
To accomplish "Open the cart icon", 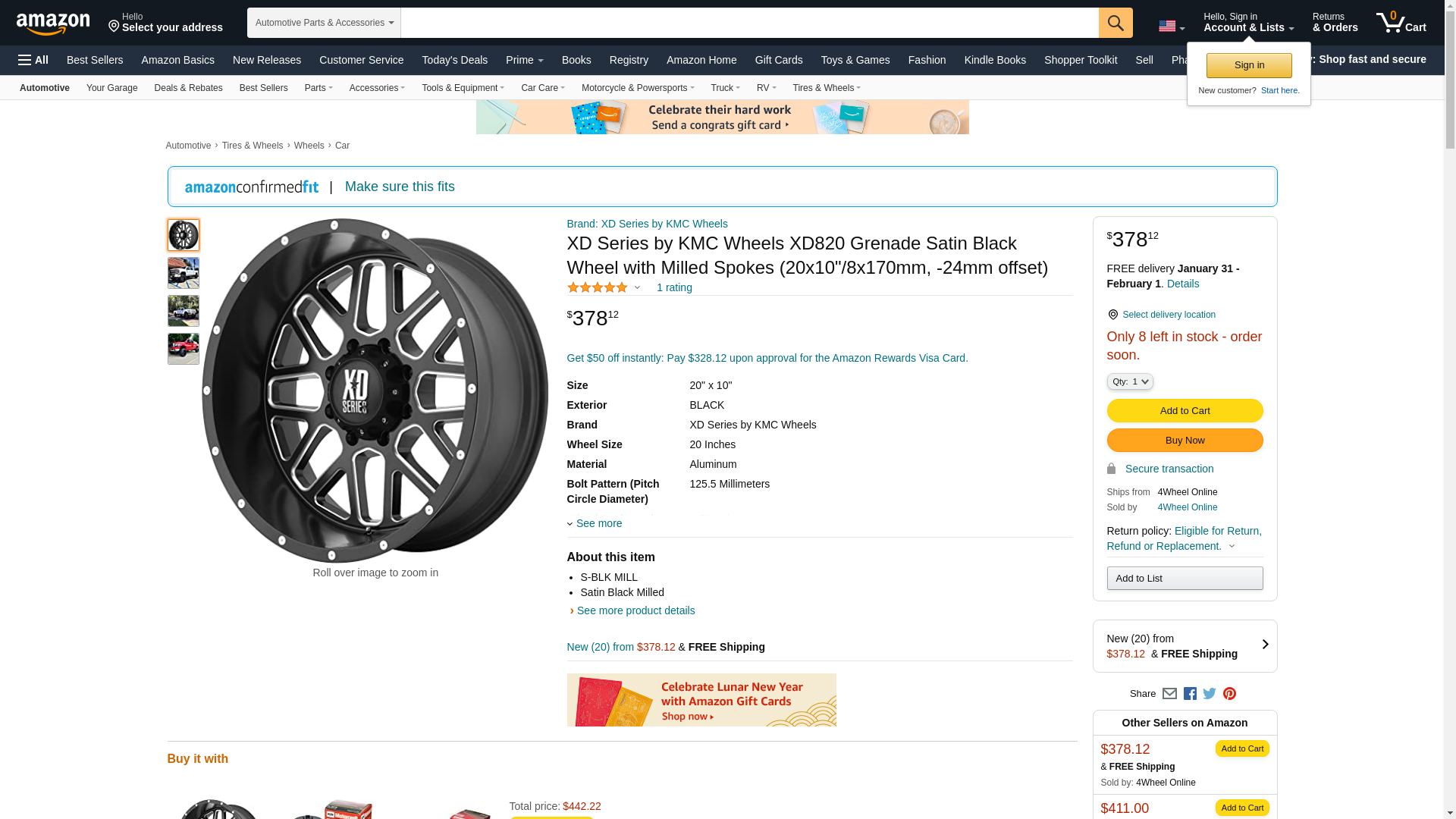I will pyautogui.click(x=1401, y=23).
